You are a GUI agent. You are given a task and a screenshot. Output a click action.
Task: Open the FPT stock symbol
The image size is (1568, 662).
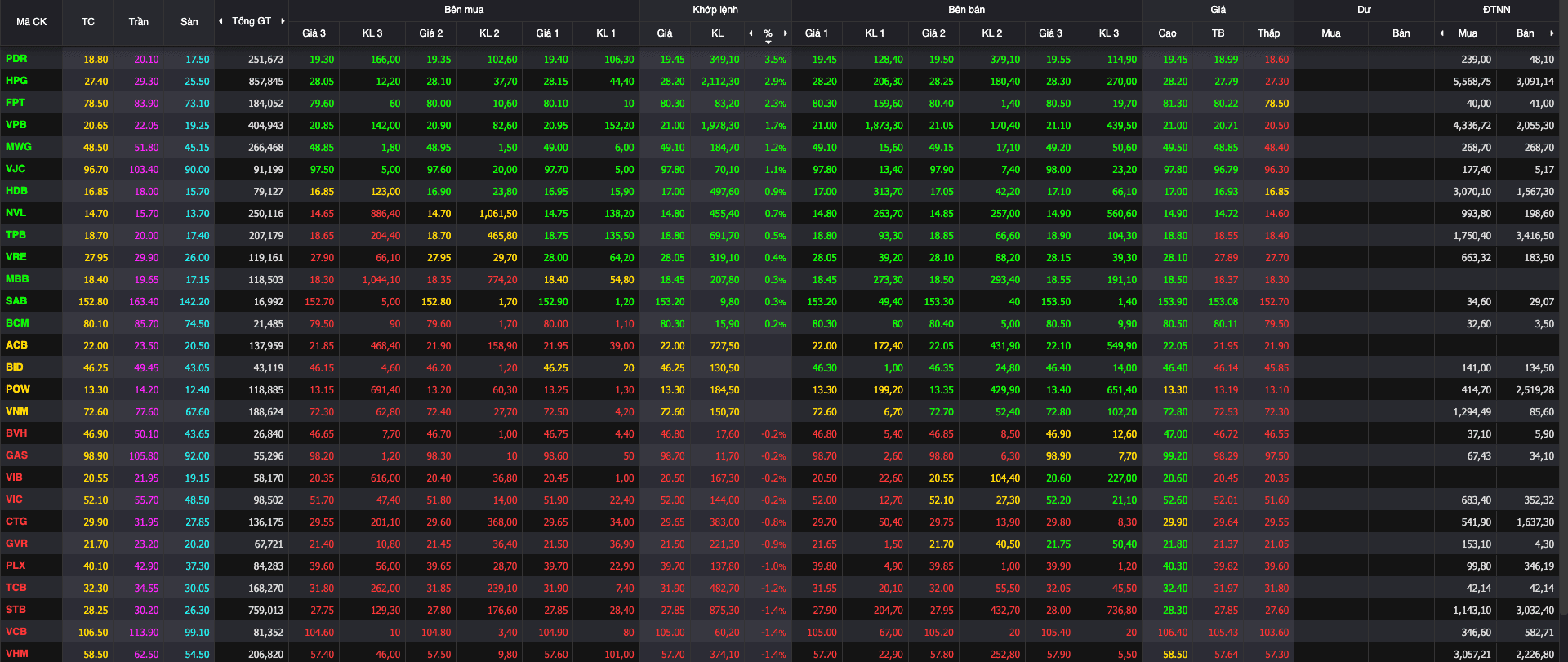click(16, 103)
